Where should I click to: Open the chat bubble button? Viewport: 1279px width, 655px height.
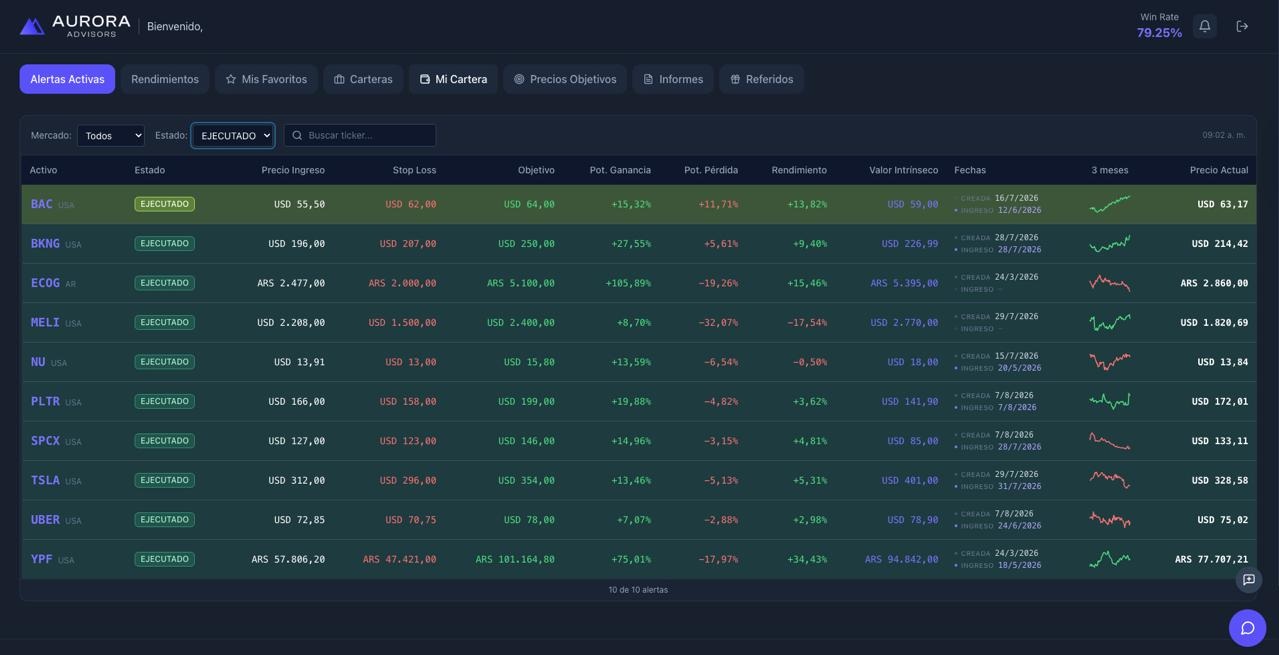click(x=1247, y=628)
